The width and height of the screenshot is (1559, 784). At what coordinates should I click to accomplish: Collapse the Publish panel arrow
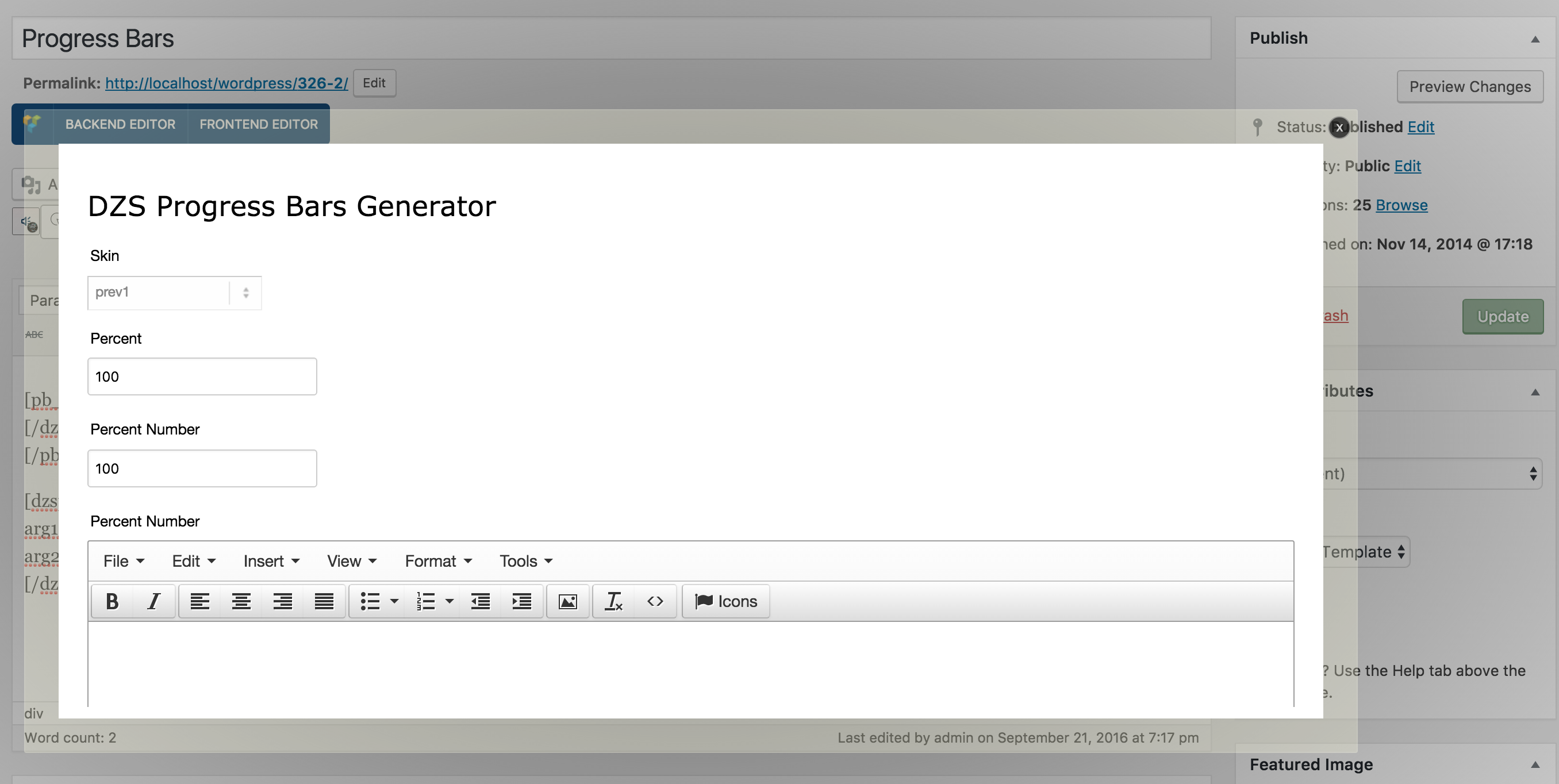[x=1535, y=39]
